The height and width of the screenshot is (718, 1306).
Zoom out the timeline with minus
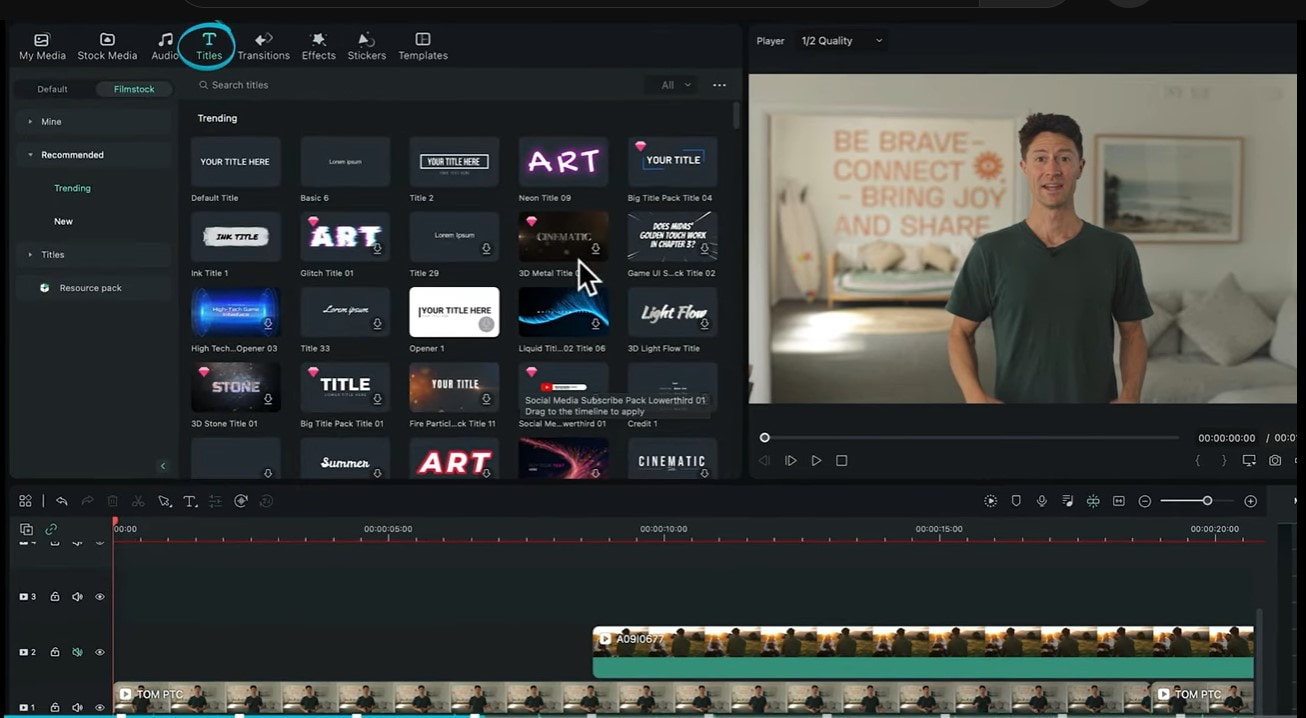tap(1145, 501)
